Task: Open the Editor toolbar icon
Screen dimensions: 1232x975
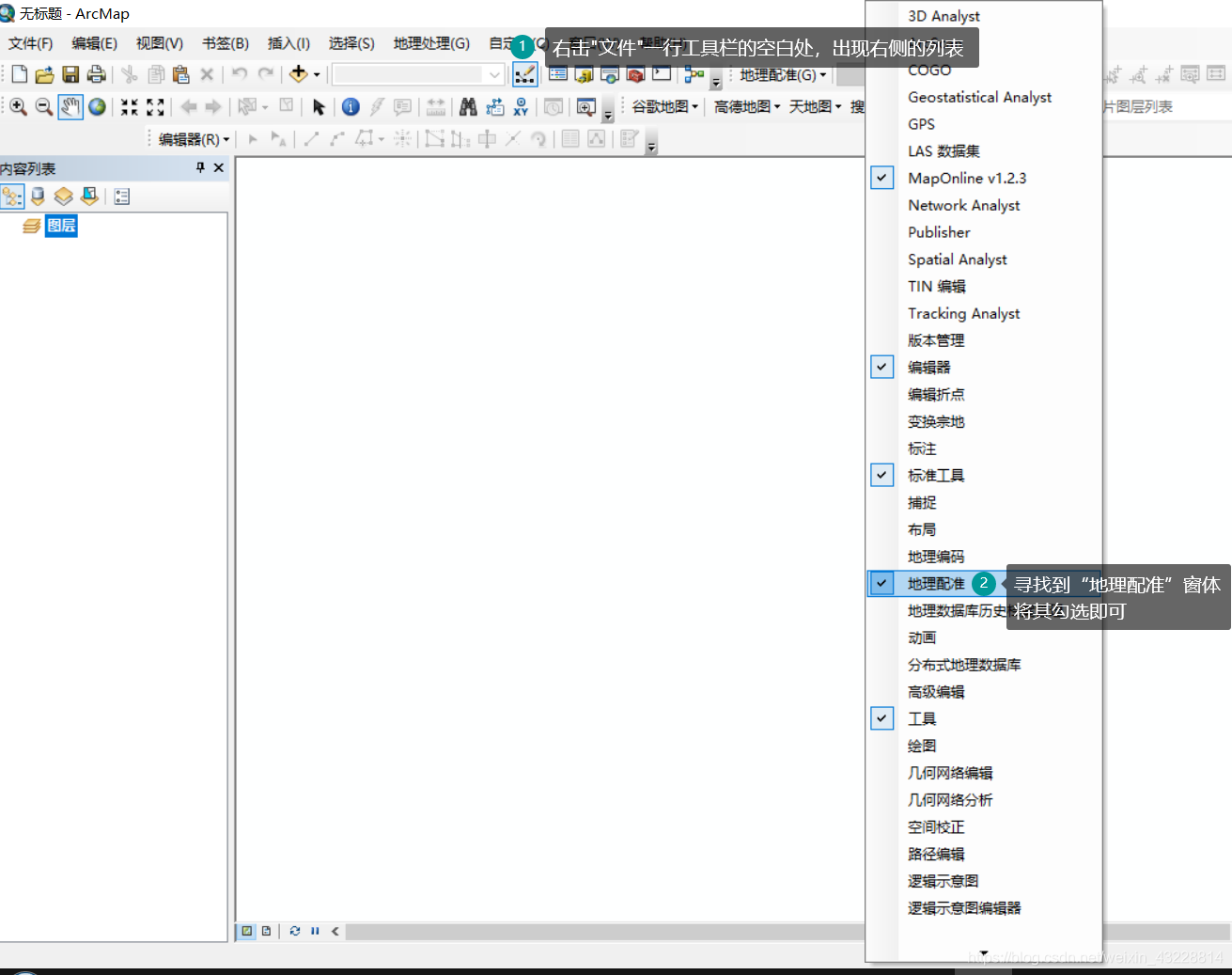Action: [525, 74]
